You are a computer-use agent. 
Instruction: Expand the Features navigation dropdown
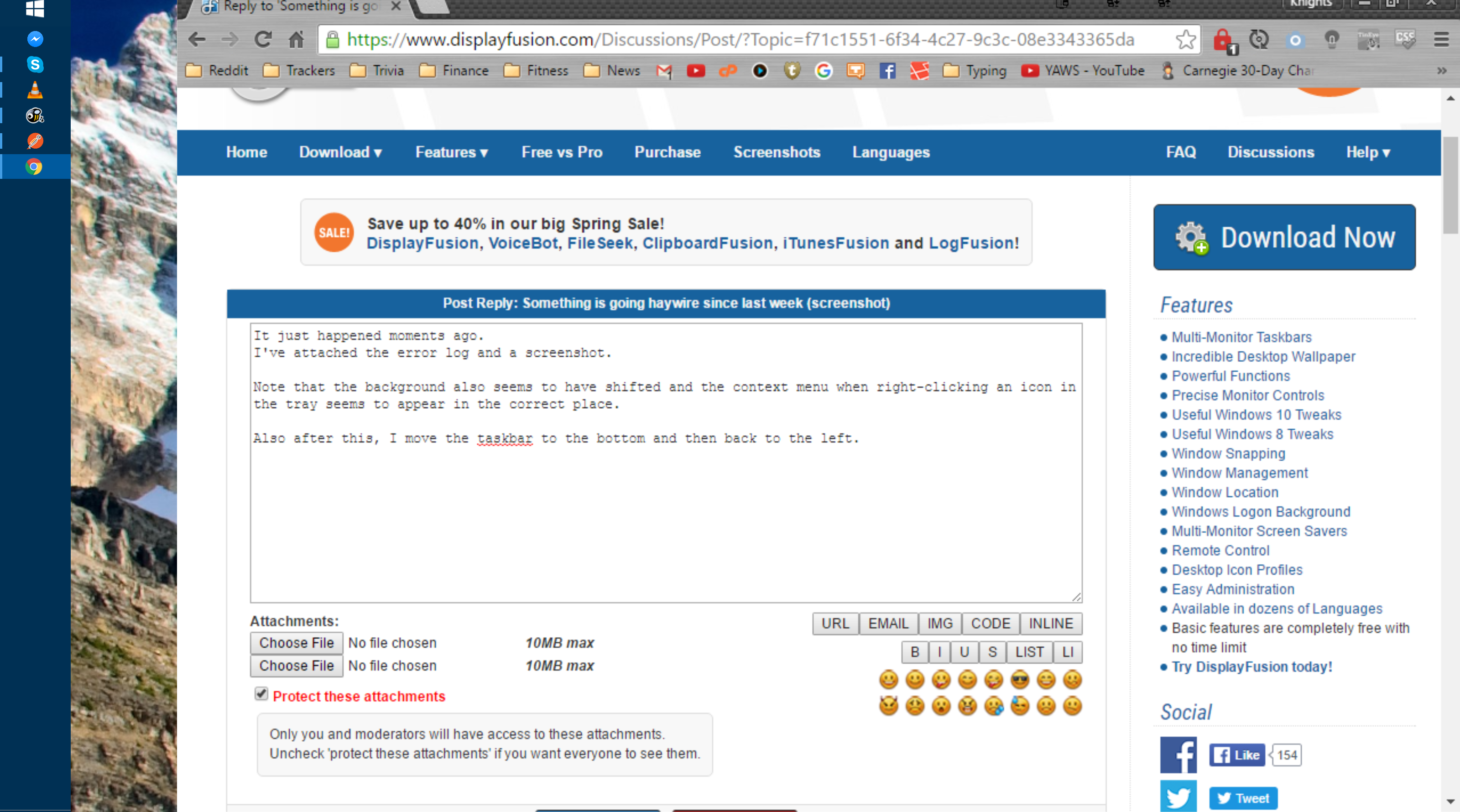click(451, 152)
